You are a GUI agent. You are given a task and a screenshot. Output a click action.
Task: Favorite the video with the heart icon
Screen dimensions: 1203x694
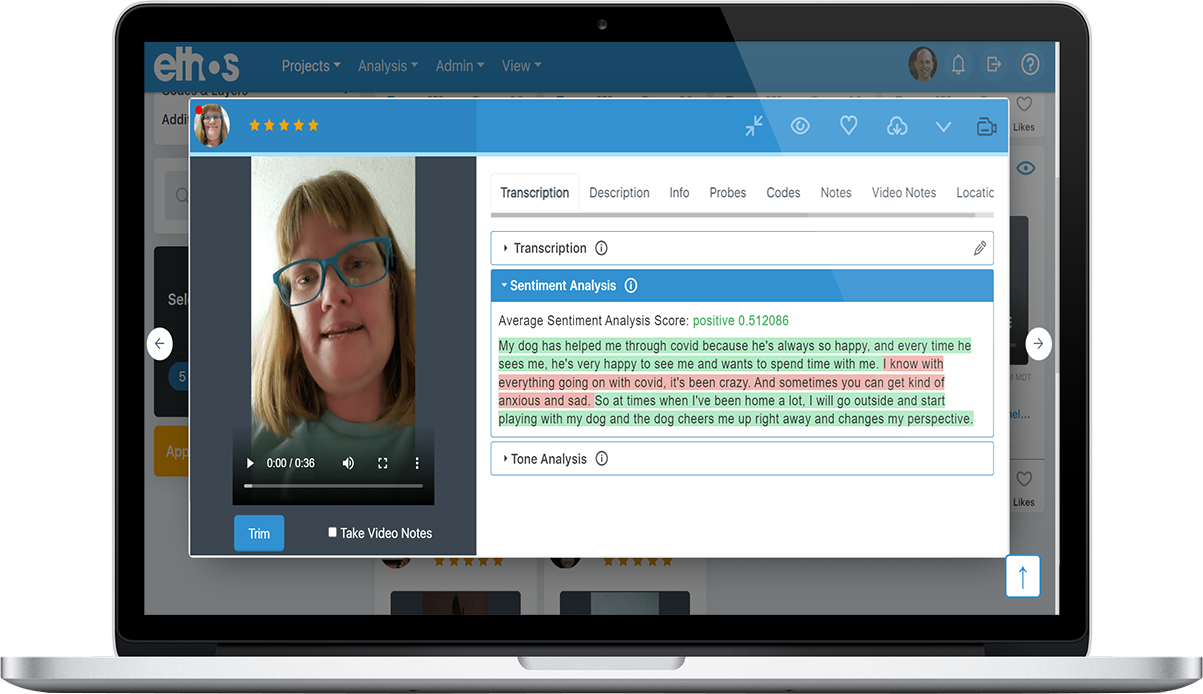pos(848,126)
